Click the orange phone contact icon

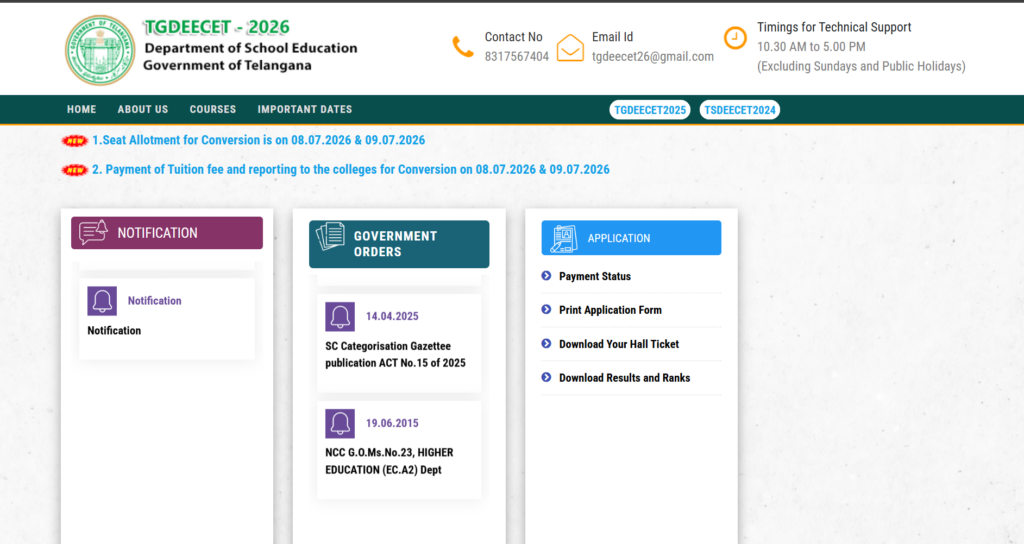point(462,47)
